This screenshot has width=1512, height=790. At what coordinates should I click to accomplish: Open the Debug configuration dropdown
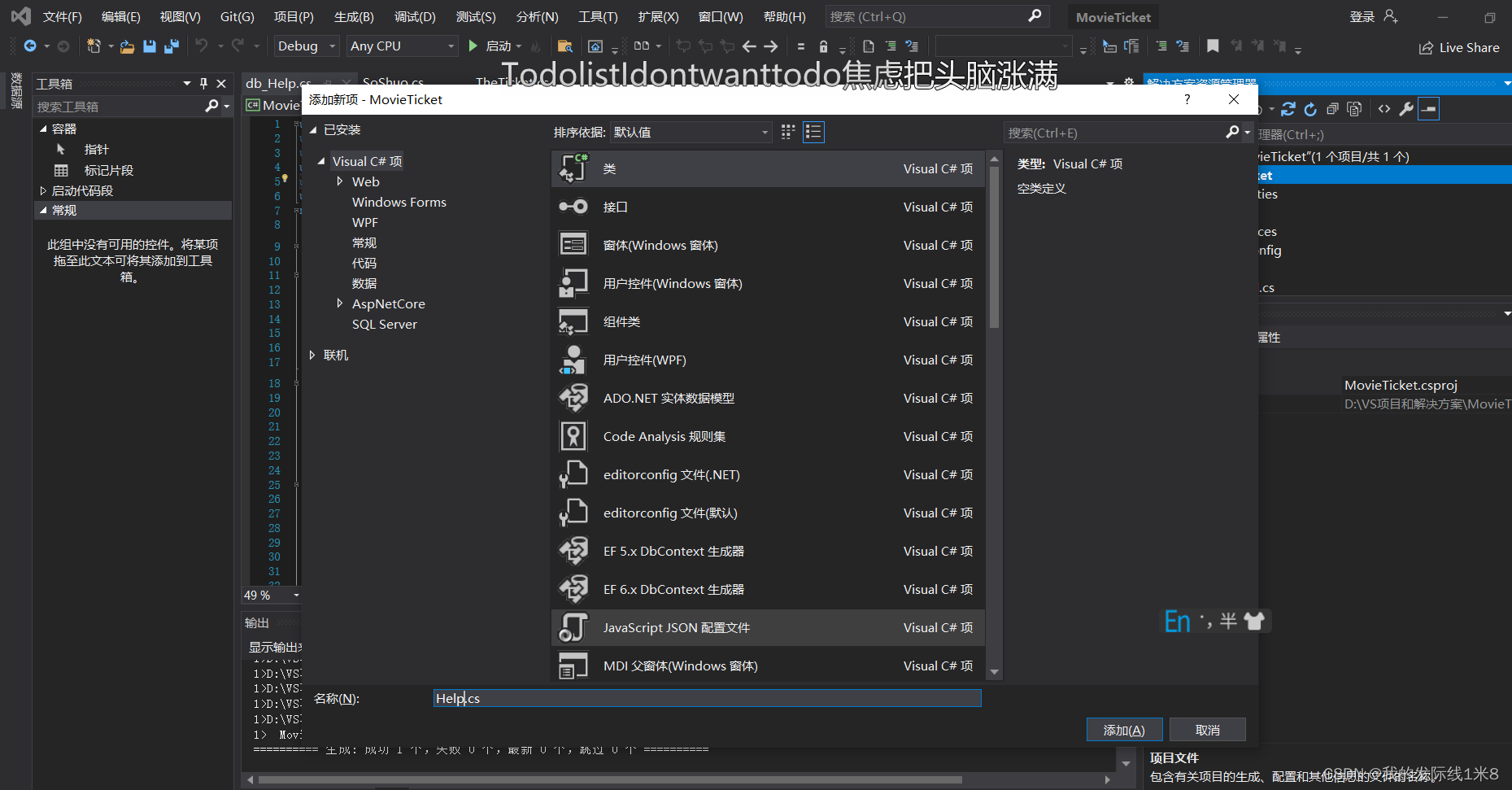pos(306,46)
